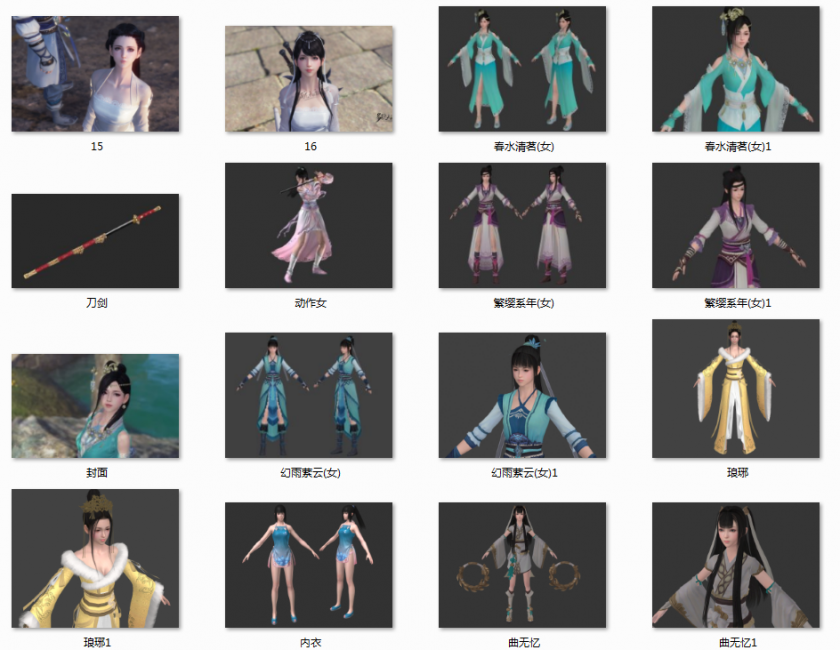Open the 幻雨紫云(女) two-figure thumbnail

pos(309,395)
